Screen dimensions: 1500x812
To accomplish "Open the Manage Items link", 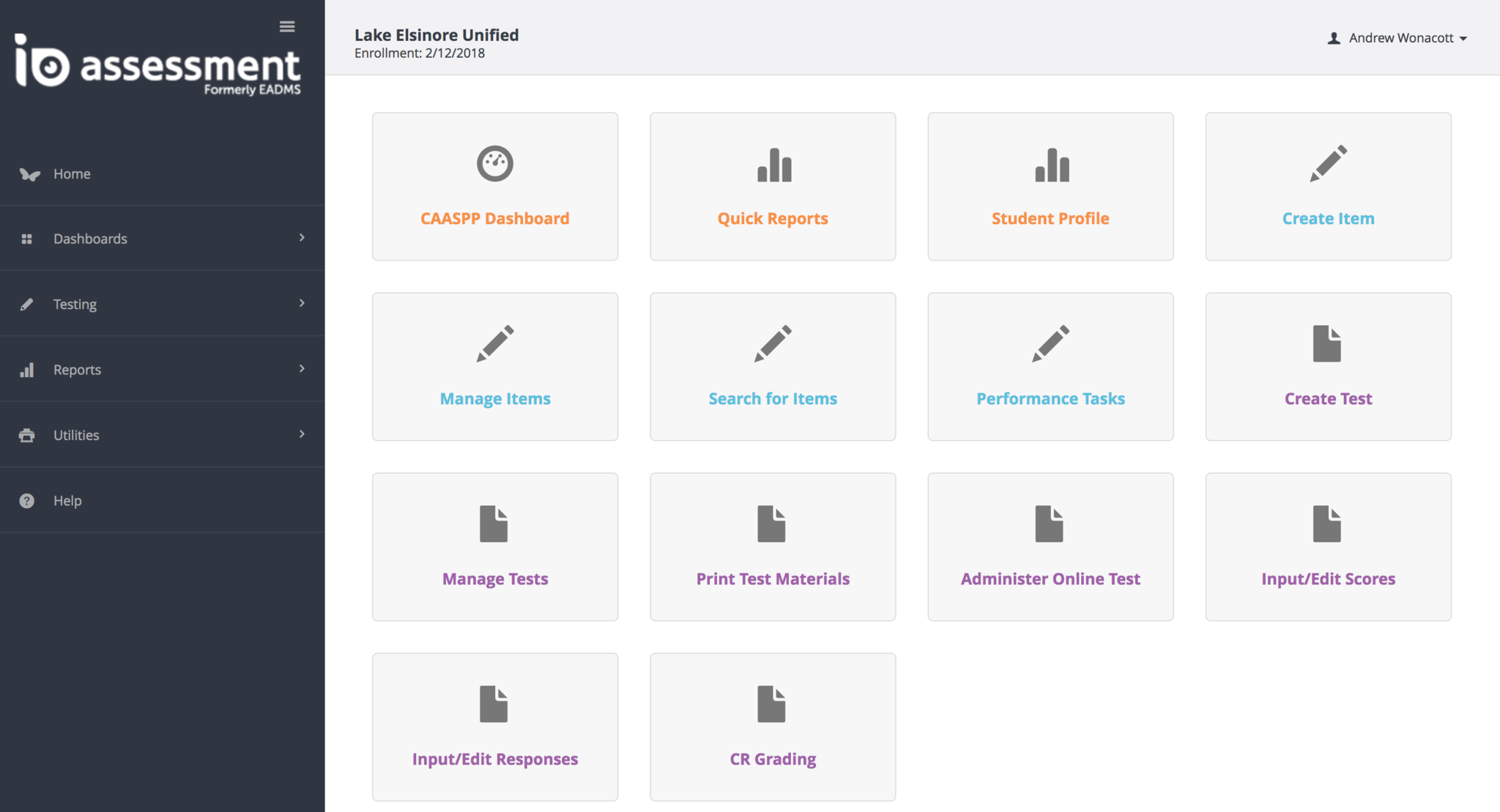I will (x=495, y=399).
